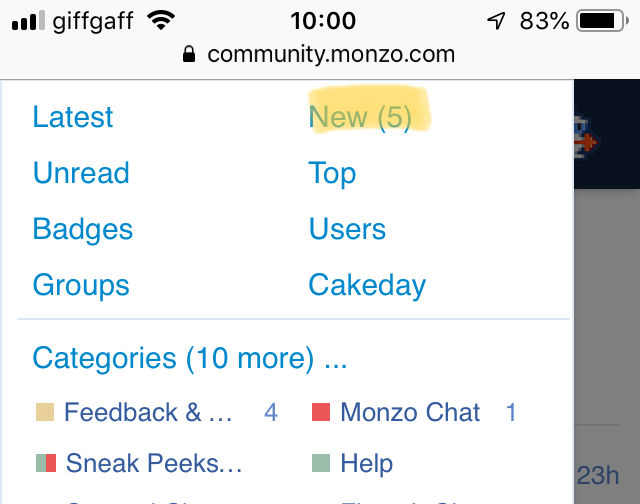640x504 pixels.
Task: Select the Monzo Chat category
Action: point(410,412)
